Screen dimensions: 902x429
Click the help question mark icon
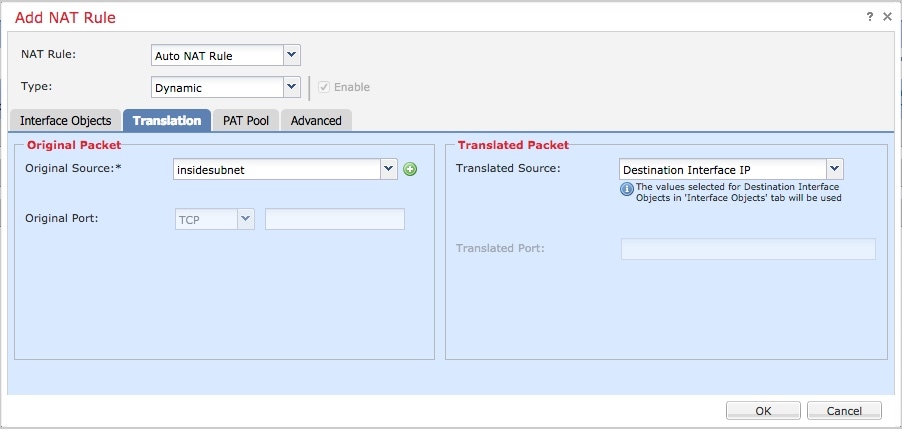click(868, 17)
